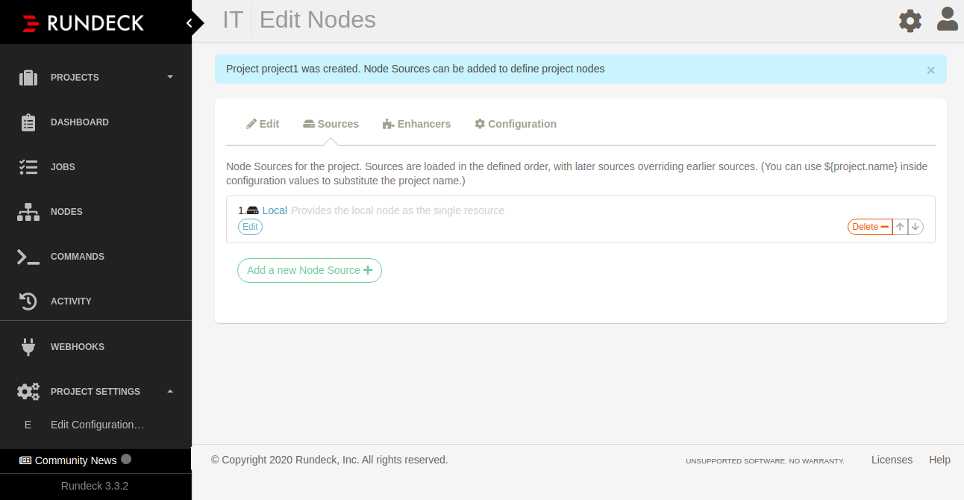Add a new Node Source
Screen dimensions: 964x500
coord(309,271)
